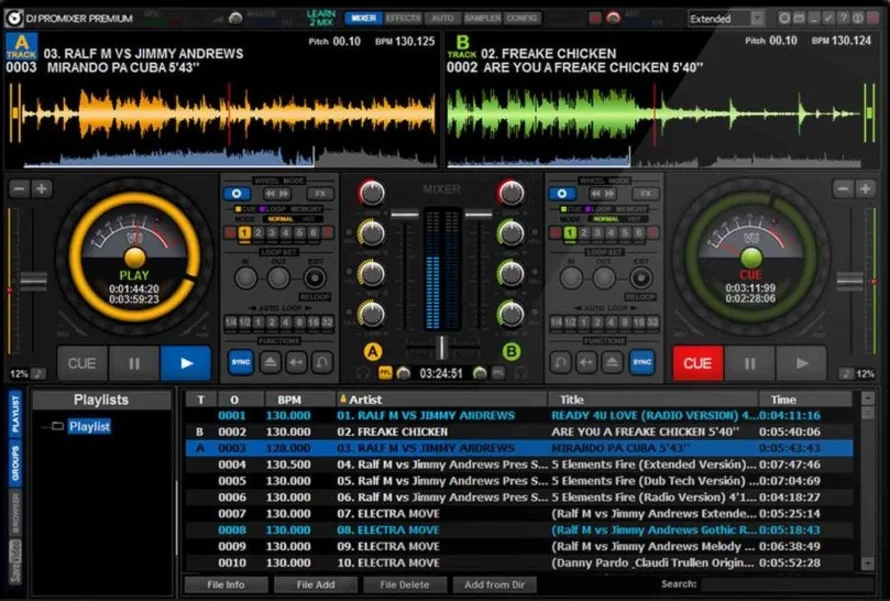Set loop IN point on deck A
The image size is (890, 601).
(246, 278)
